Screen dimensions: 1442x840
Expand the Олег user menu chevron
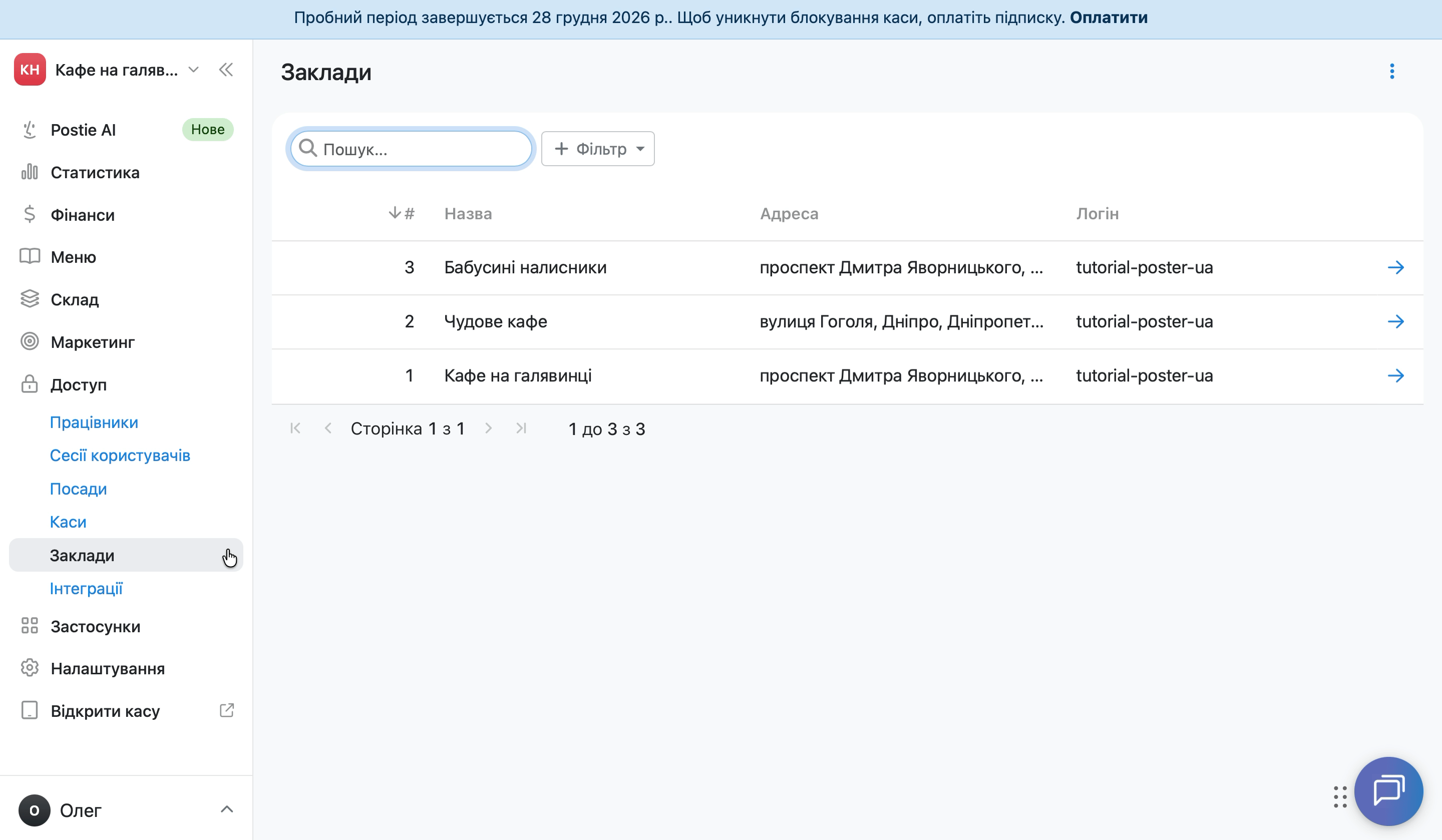227,809
